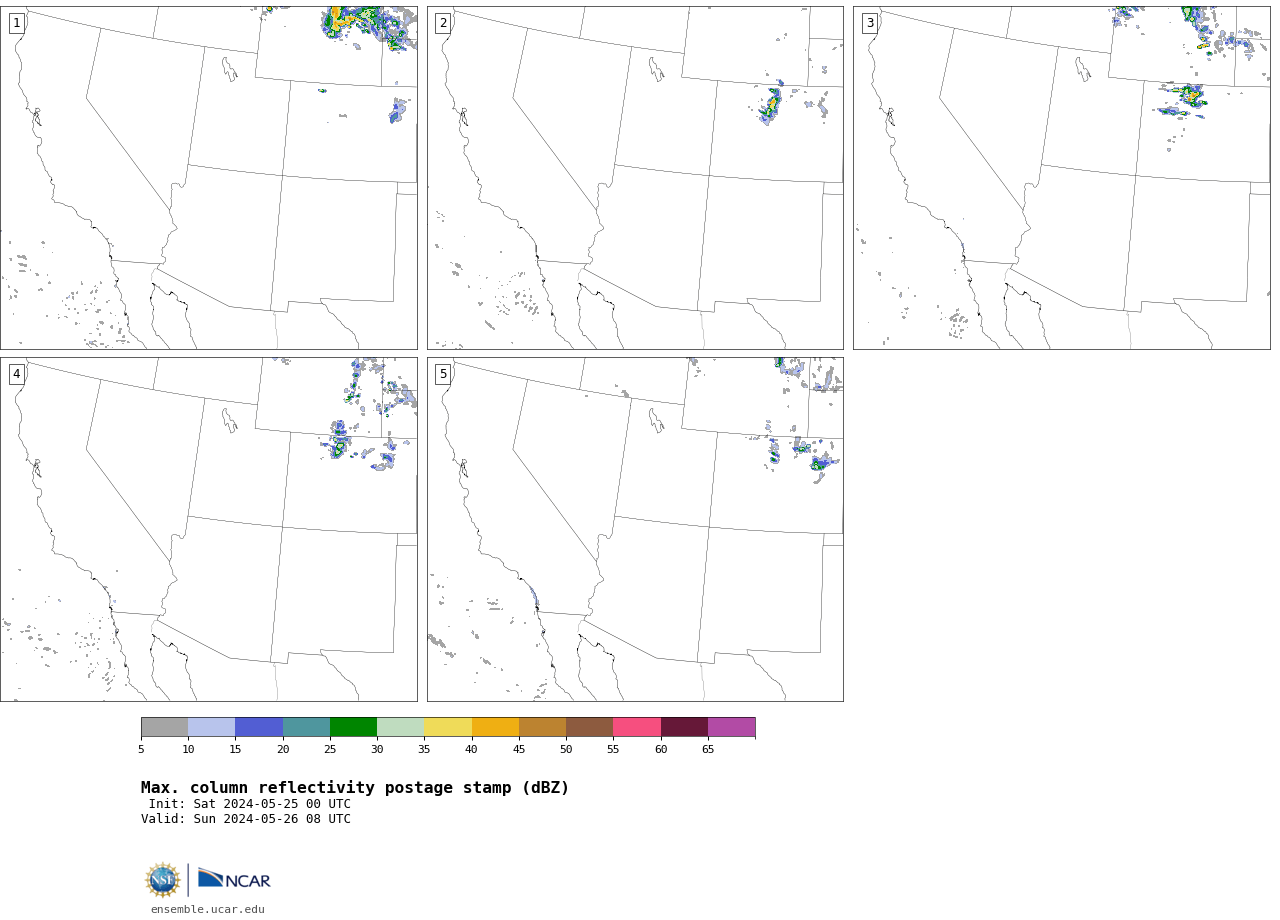Pick the pink 55–60 dBZ swatch
This screenshot has width=1280, height=920.
(x=637, y=727)
